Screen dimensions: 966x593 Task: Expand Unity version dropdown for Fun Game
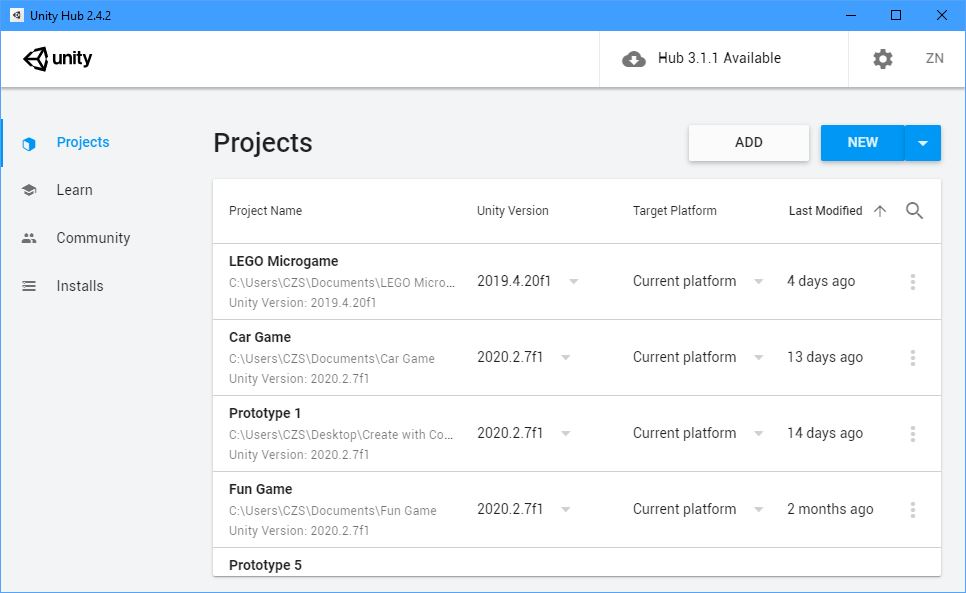566,510
